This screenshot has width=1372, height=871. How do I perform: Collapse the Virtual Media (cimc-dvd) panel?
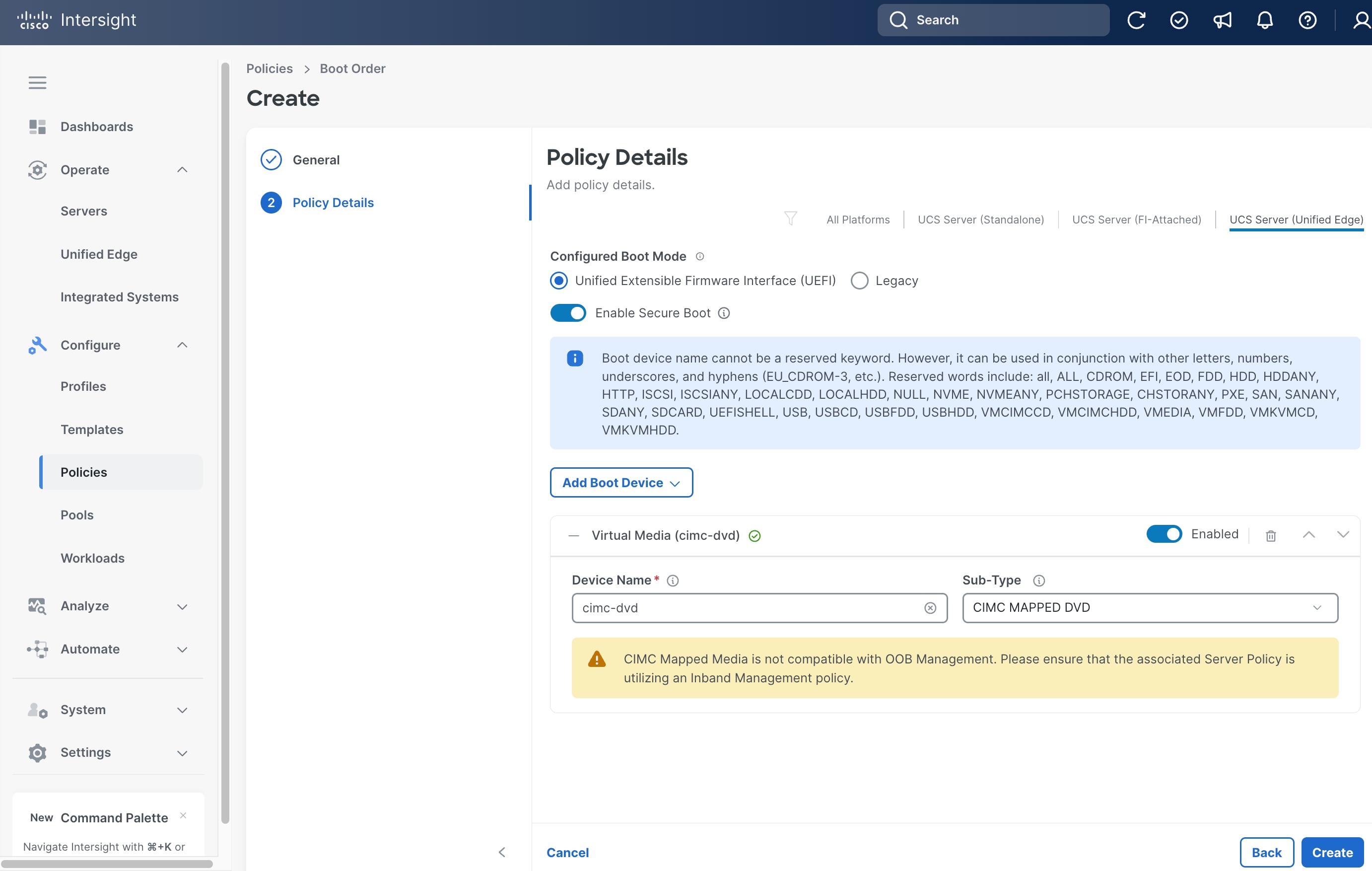(x=574, y=536)
